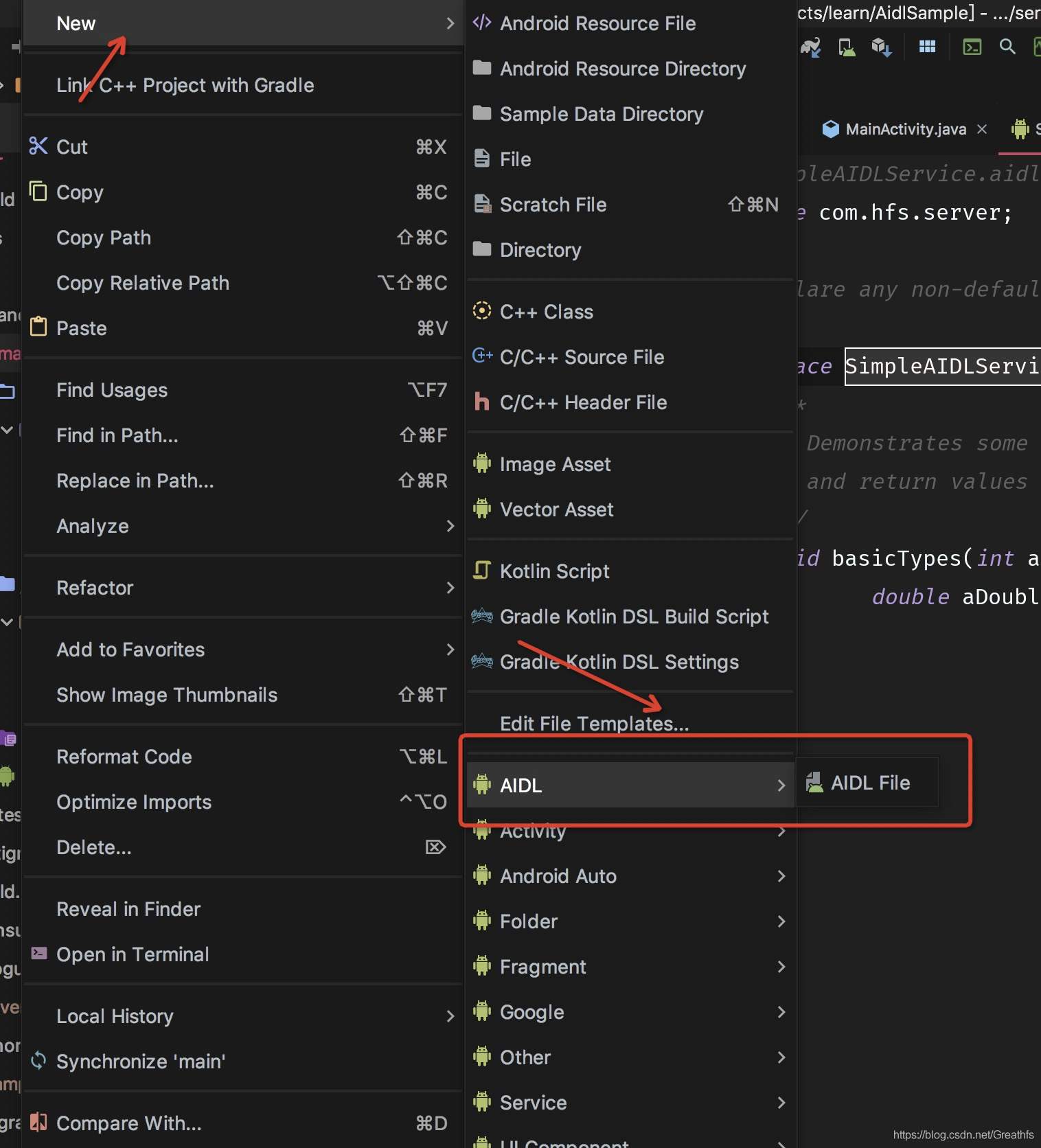Click the Sync Project with Gradle toolbar icon
The image size is (1041, 1148).
point(811,47)
